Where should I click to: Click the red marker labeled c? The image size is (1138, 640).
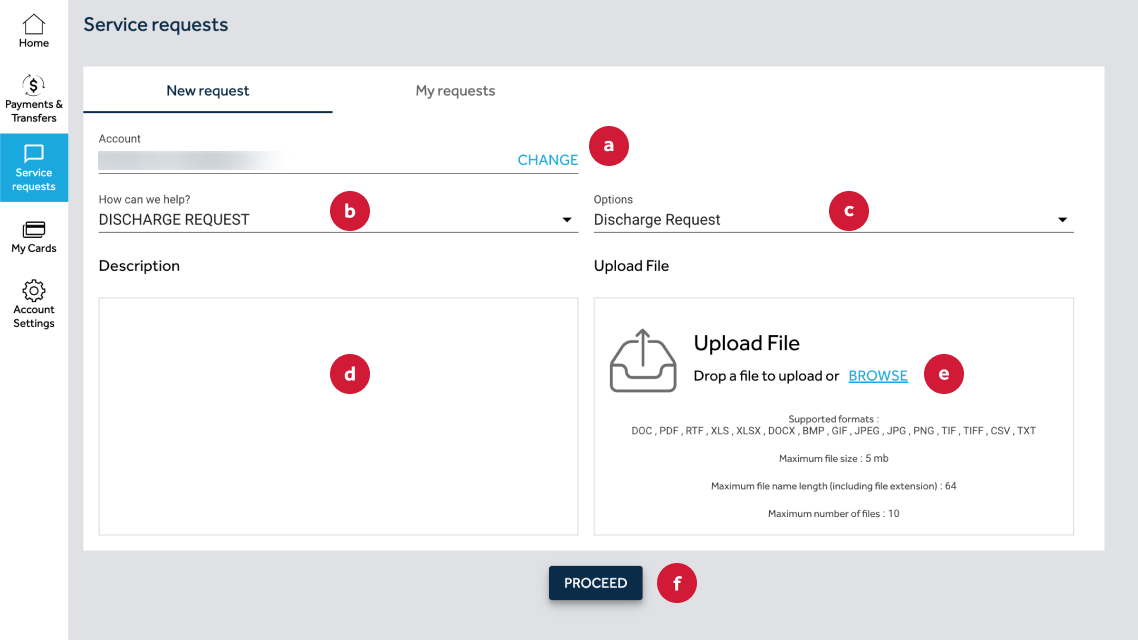[x=848, y=211]
